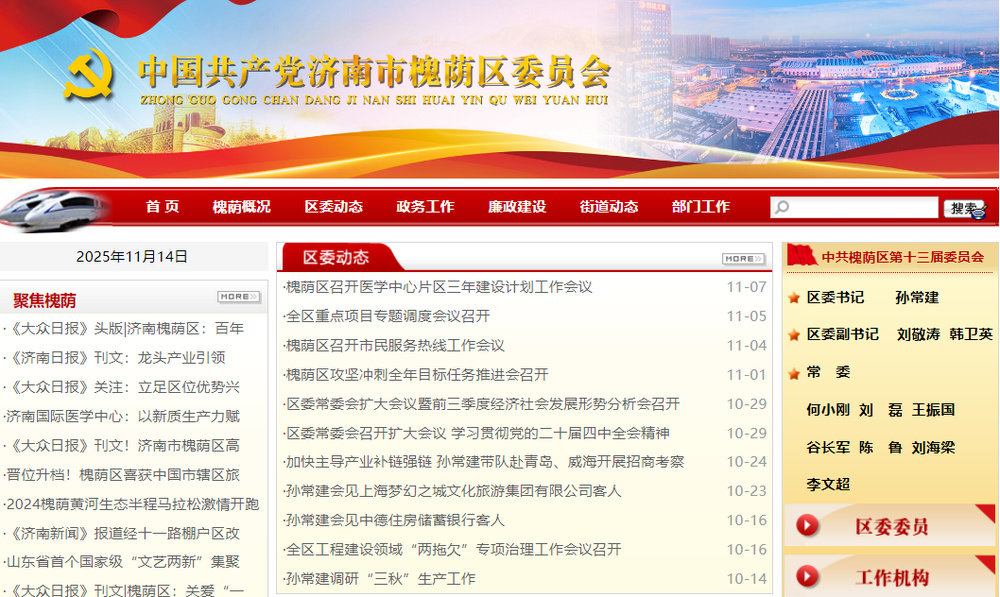Click the star icon next to 区委书记
The height and width of the screenshot is (597, 1000).
794,298
